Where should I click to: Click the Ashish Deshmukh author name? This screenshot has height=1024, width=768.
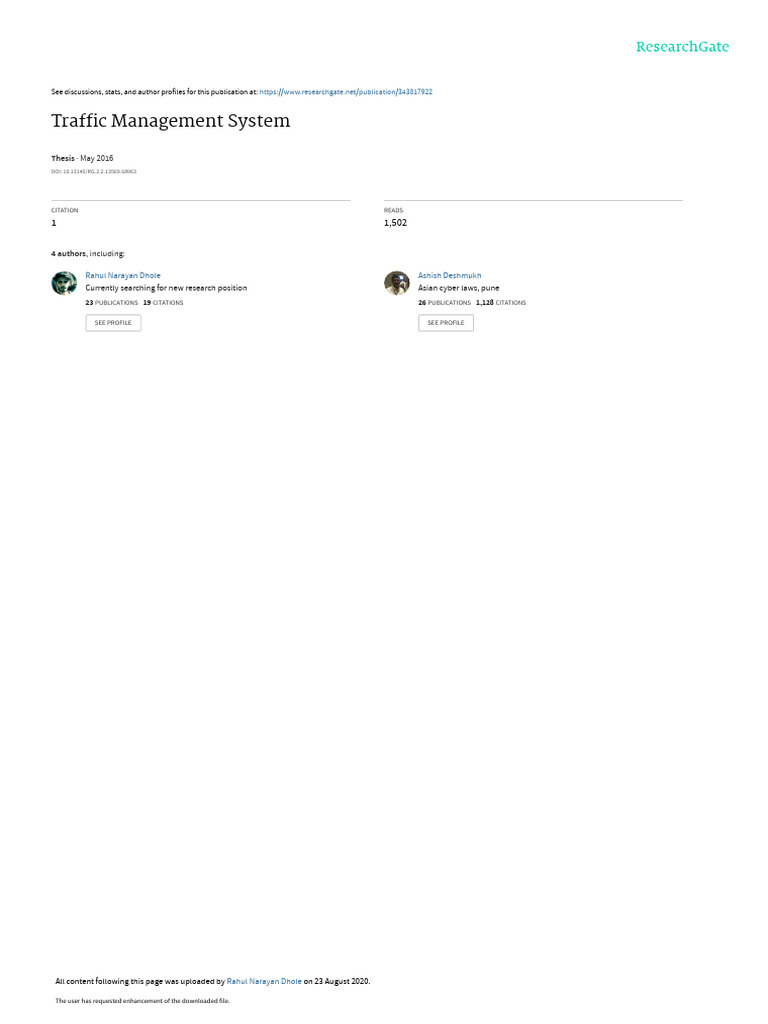pyautogui.click(x=449, y=276)
